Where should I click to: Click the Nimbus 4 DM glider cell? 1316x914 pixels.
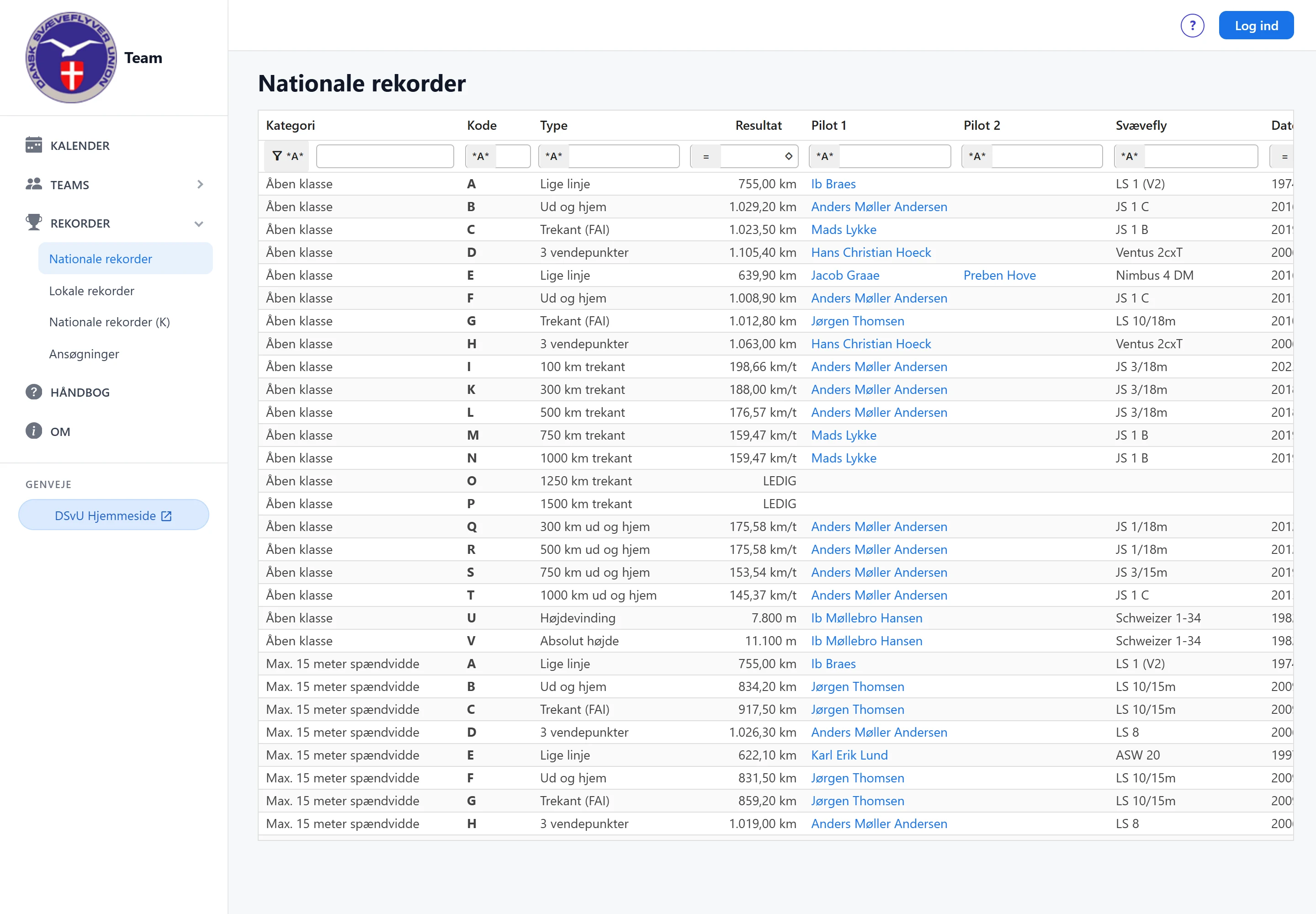tap(1154, 276)
